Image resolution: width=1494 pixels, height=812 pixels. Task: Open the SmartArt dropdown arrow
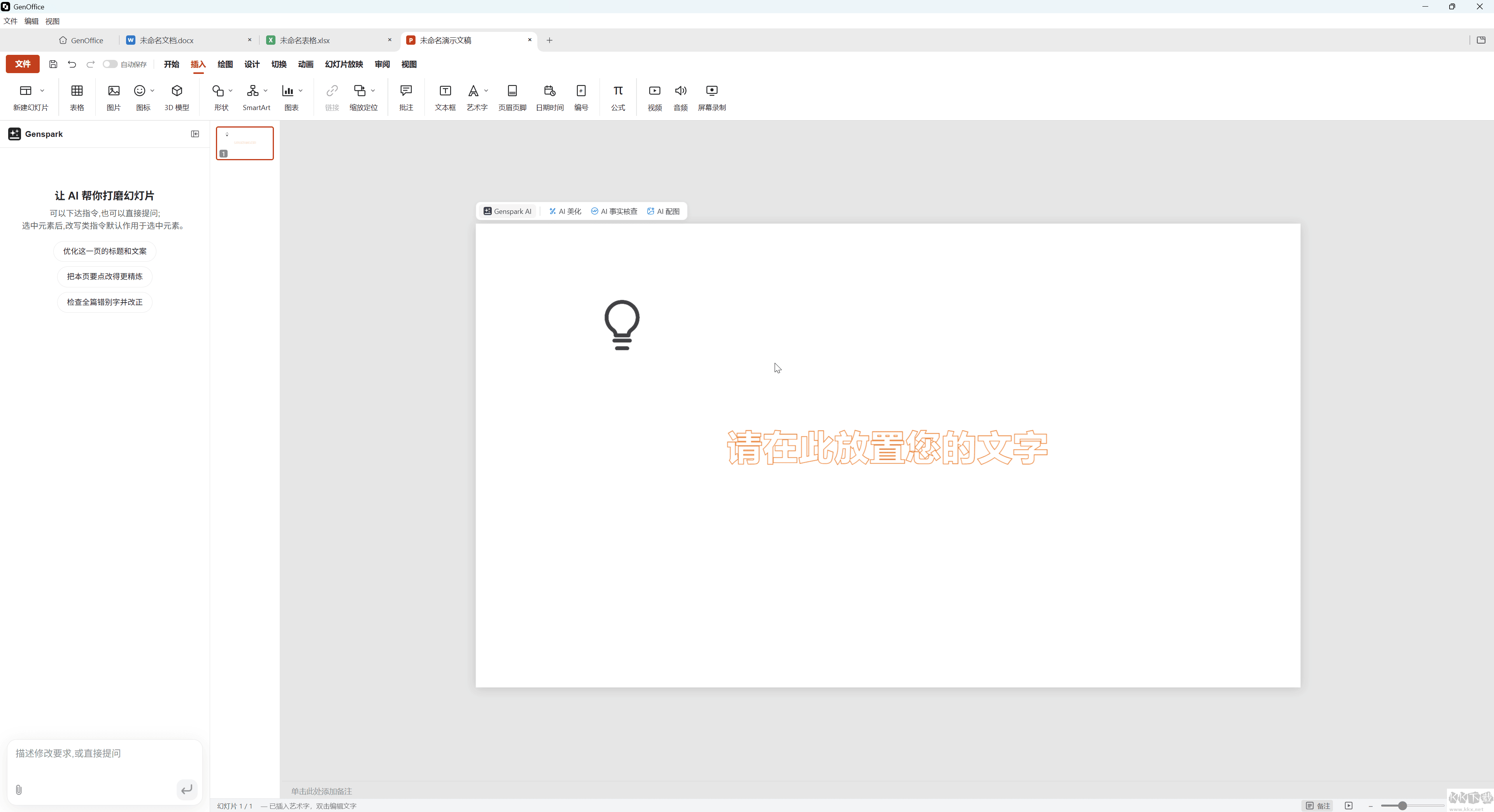[266, 90]
